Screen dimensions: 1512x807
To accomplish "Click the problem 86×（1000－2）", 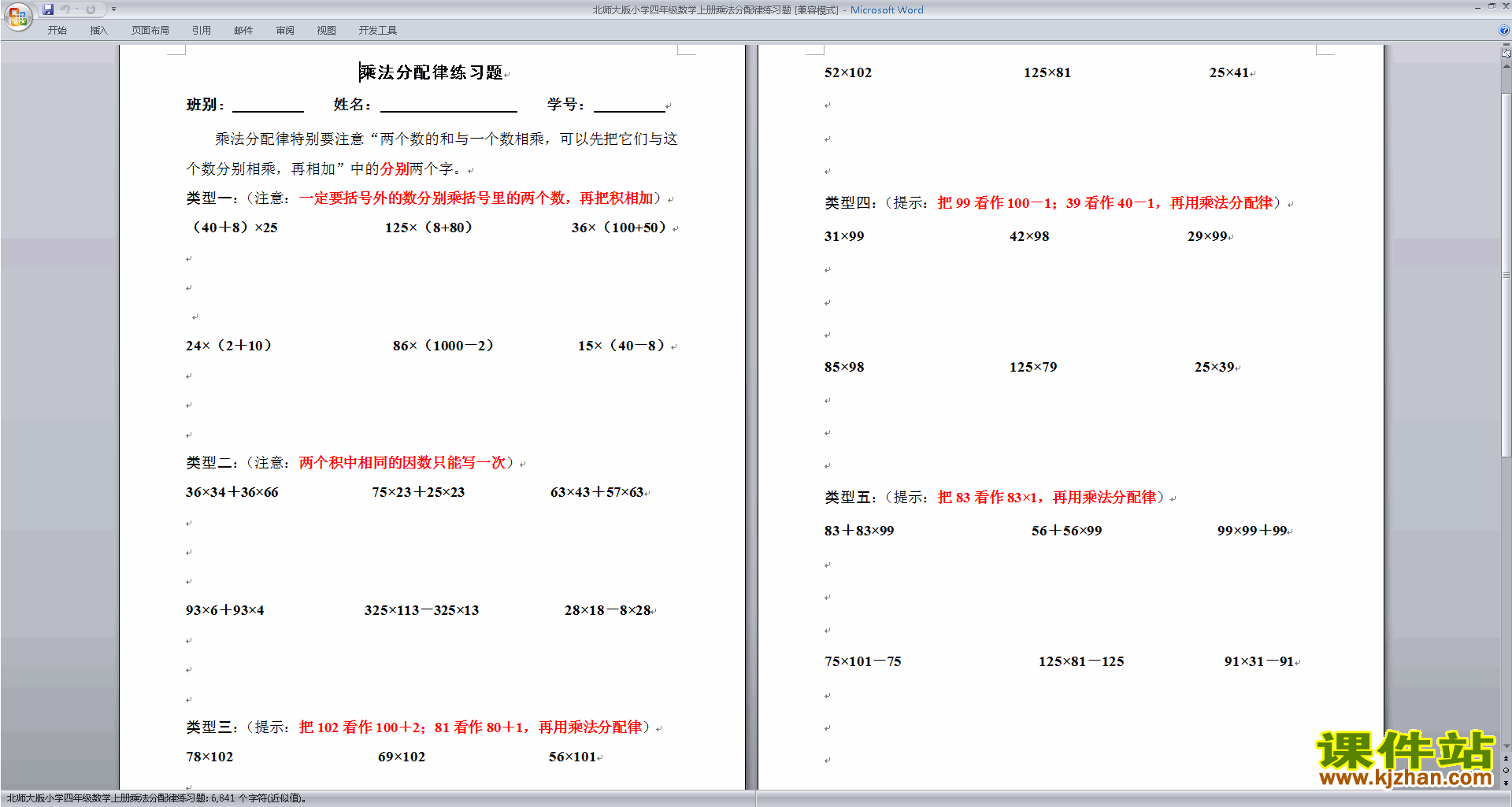I will [x=443, y=346].
